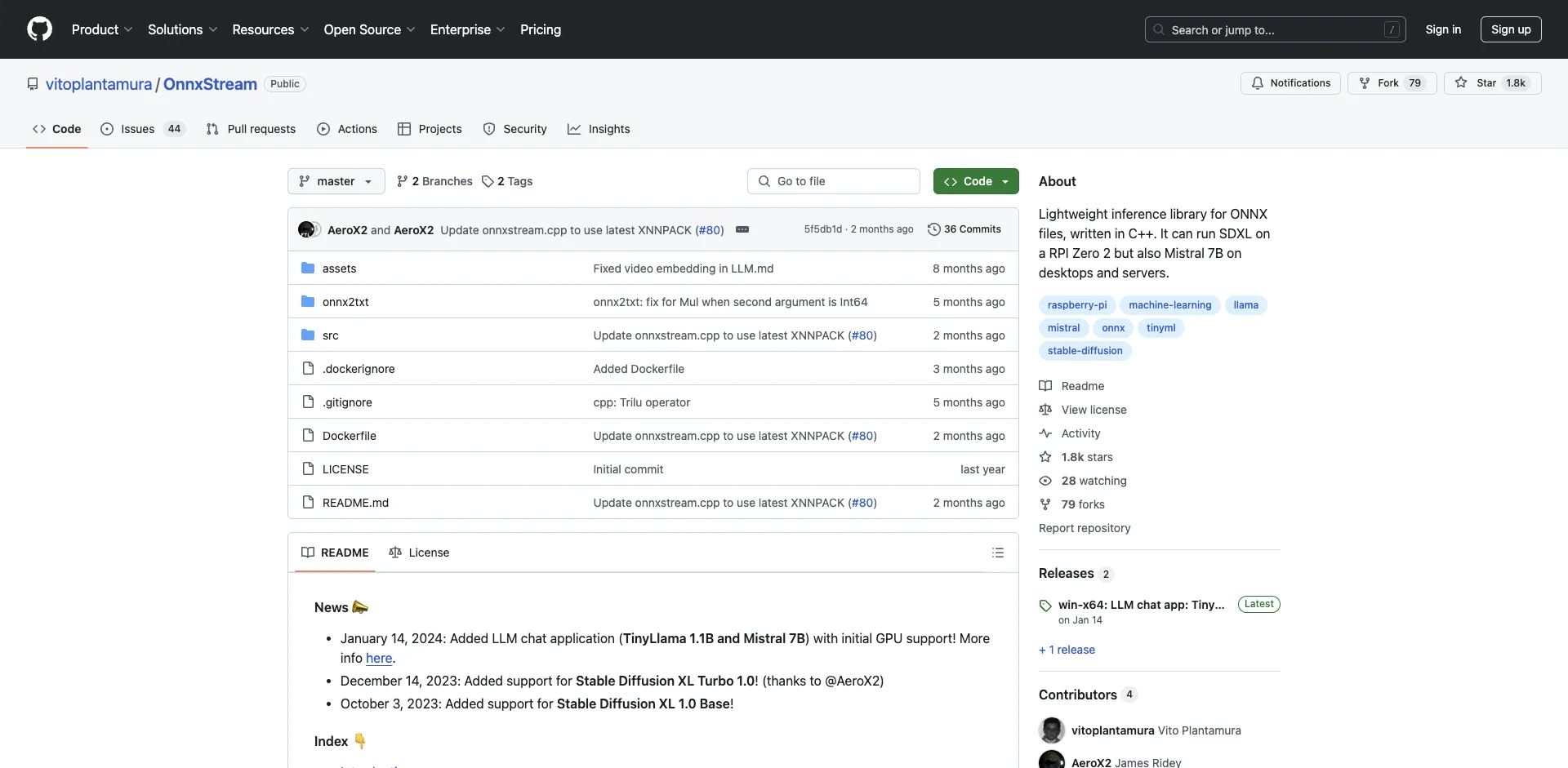The image size is (1568, 768).
Task: Select the README tab in file viewer
Action: pos(335,553)
